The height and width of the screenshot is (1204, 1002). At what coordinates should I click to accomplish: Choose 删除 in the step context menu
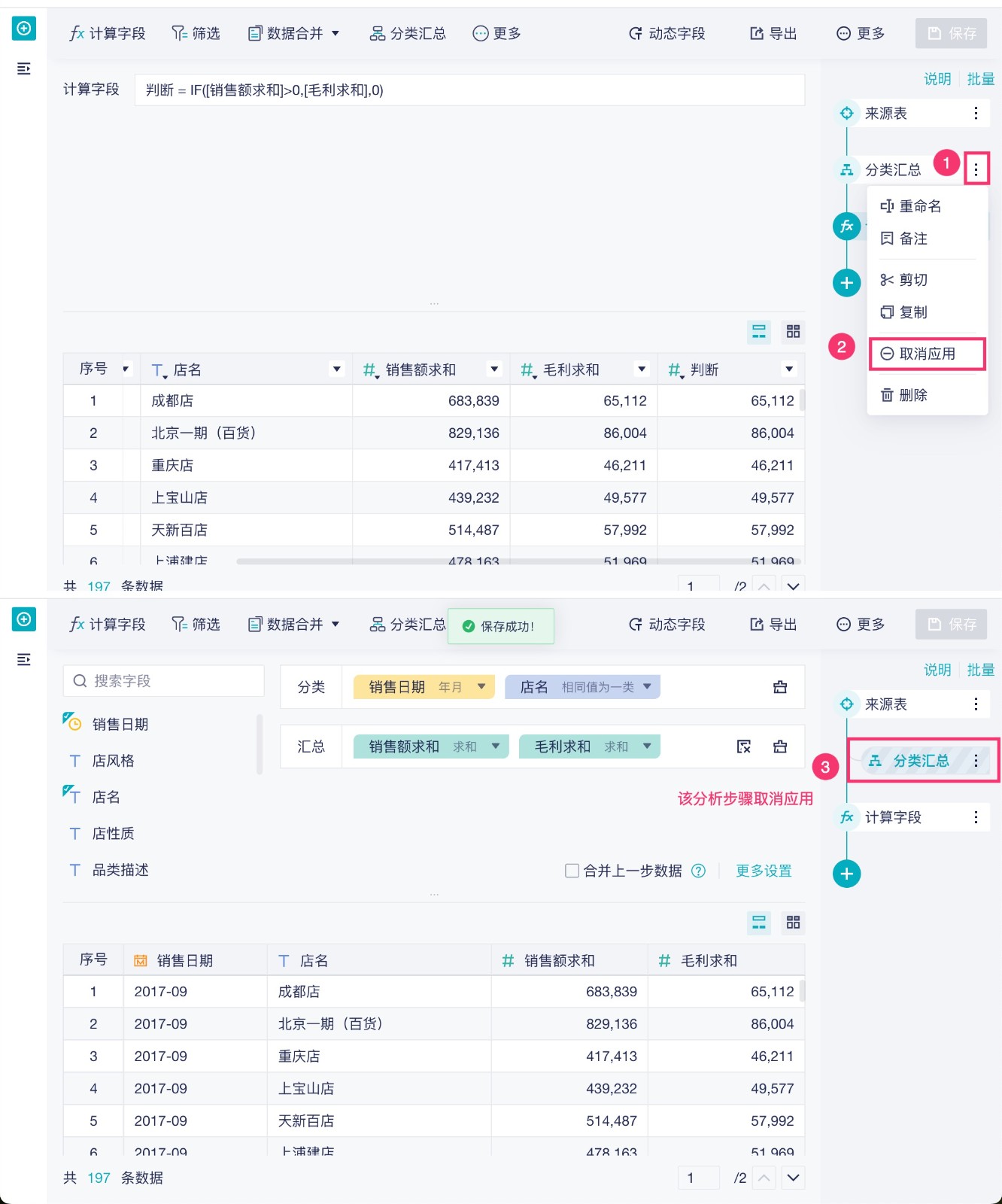pos(912,395)
